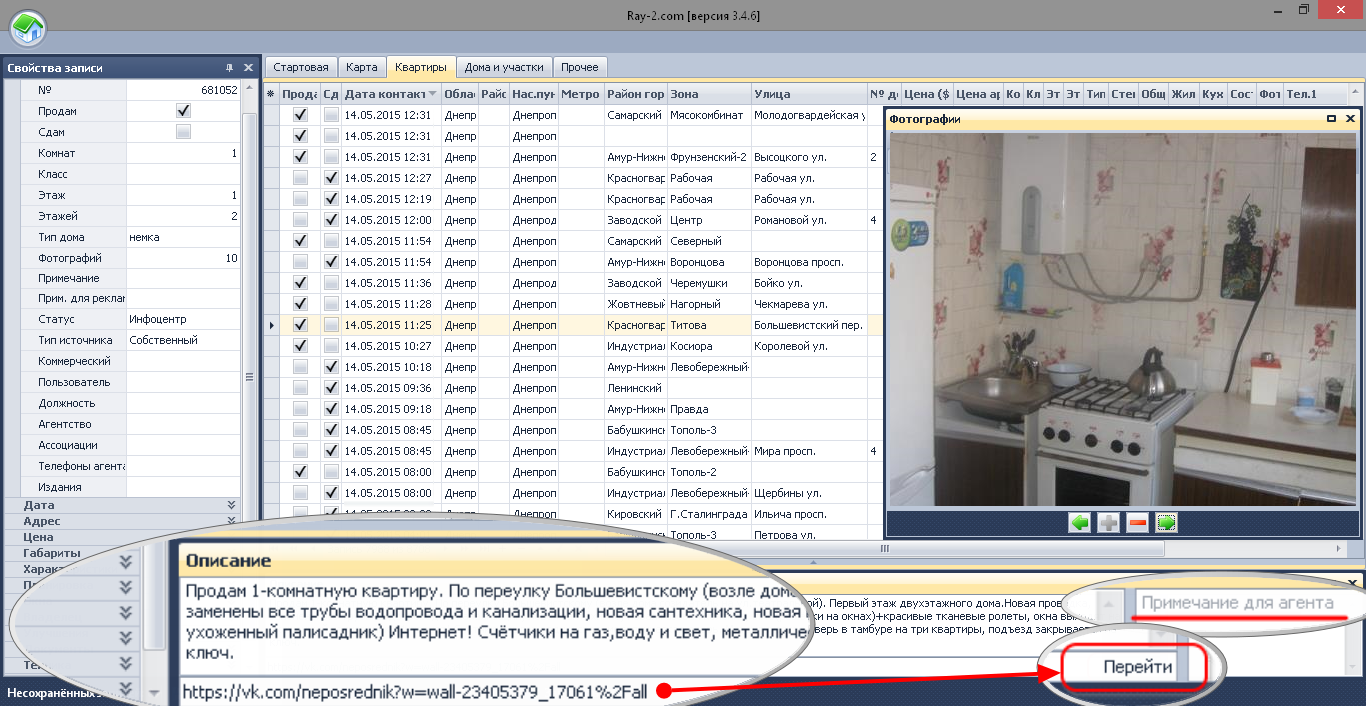Maximize the Фотографии panel

click(1331, 119)
